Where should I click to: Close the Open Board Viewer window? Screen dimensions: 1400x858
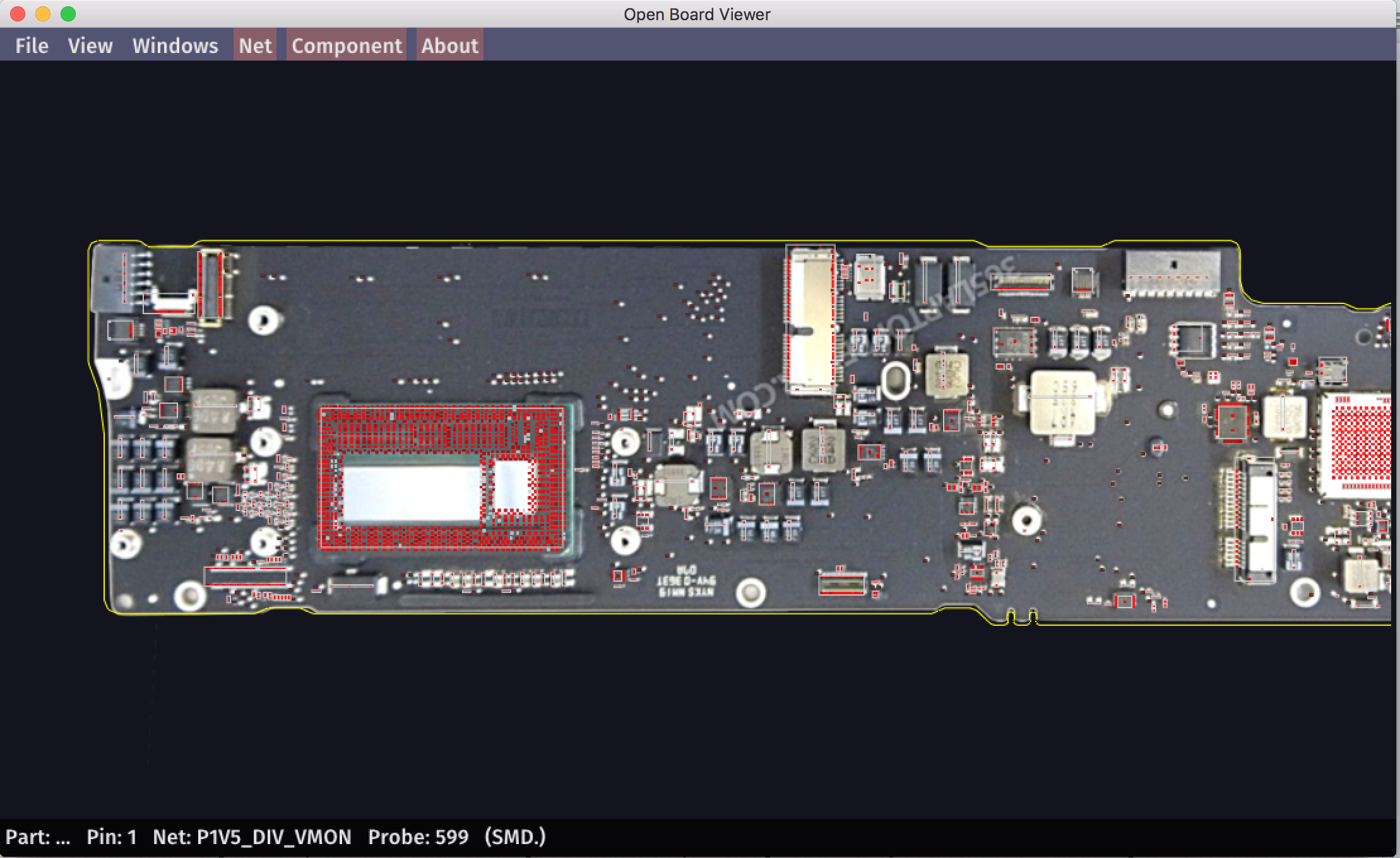[x=18, y=14]
